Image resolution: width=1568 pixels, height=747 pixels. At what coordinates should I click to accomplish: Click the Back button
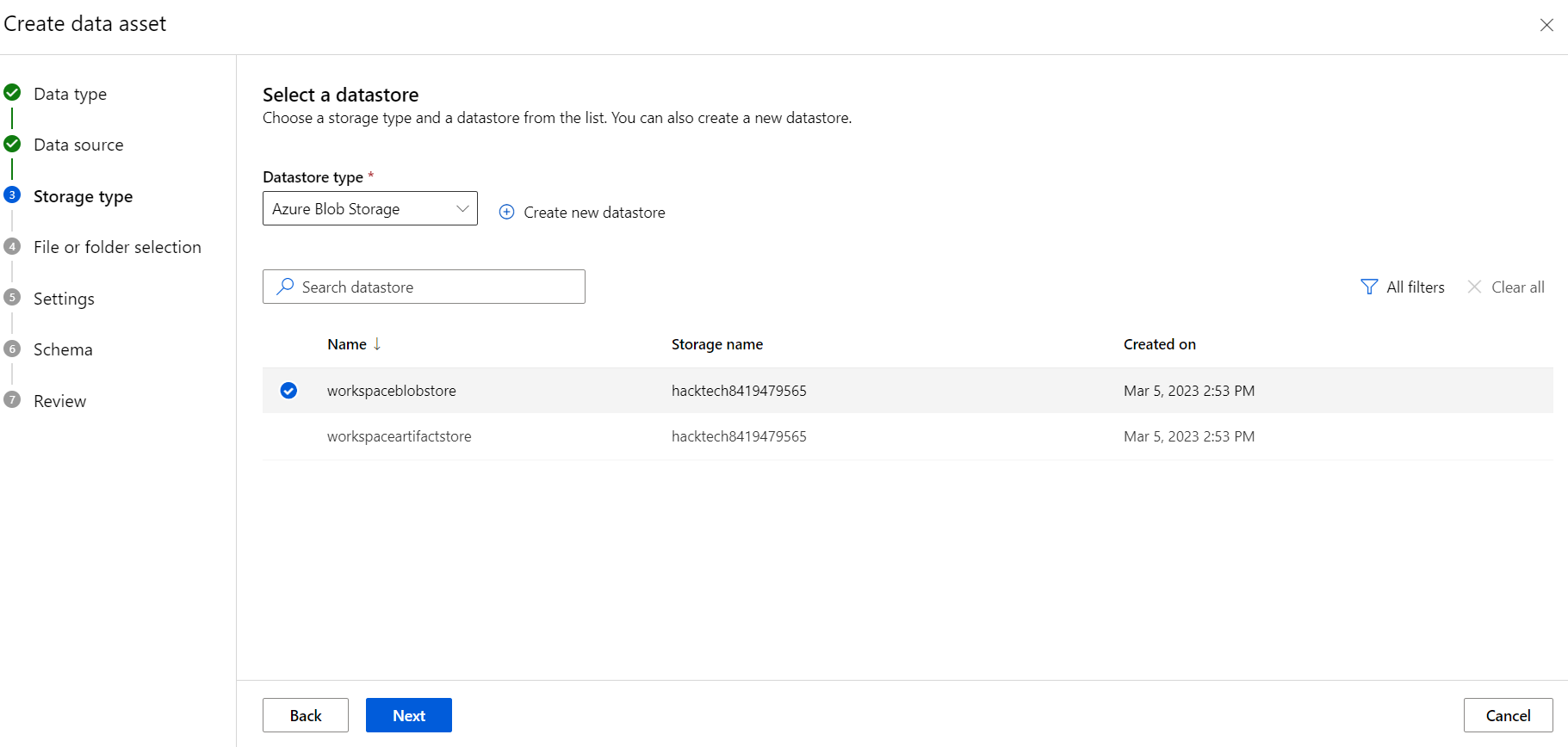coord(306,715)
